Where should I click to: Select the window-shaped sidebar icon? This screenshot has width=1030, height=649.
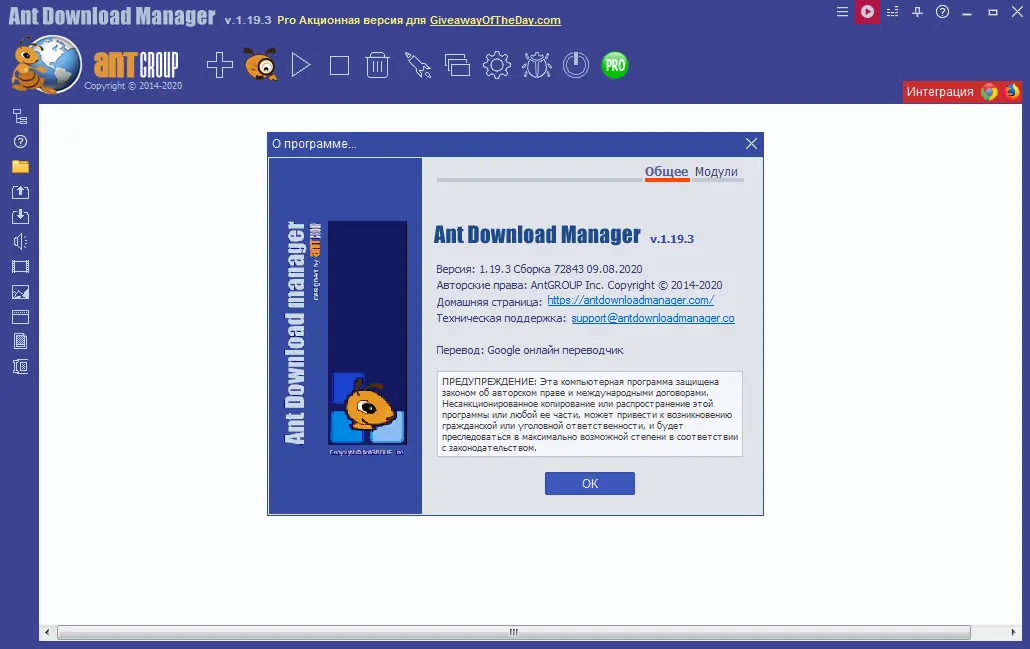coord(20,317)
